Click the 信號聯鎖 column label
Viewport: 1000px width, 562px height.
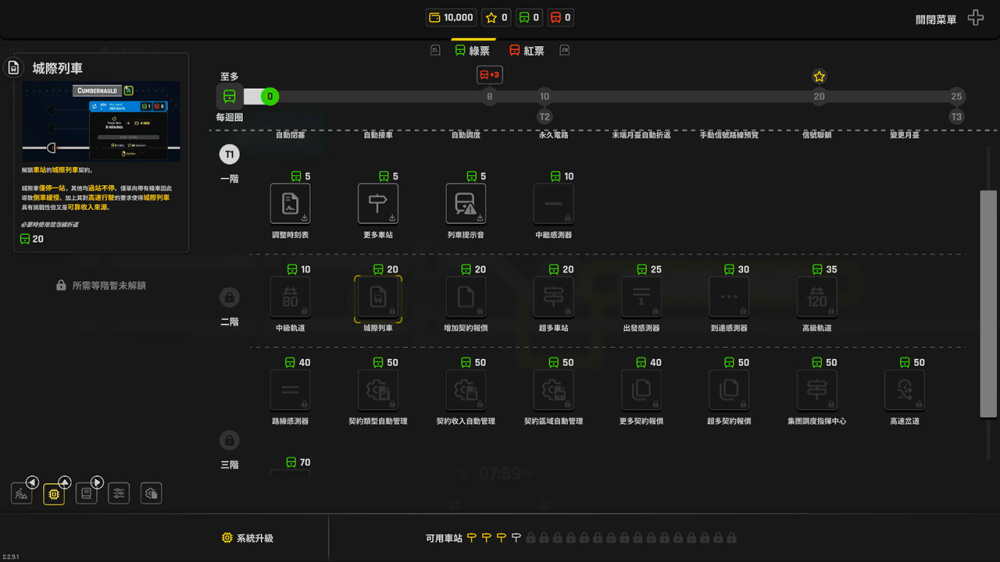817,135
